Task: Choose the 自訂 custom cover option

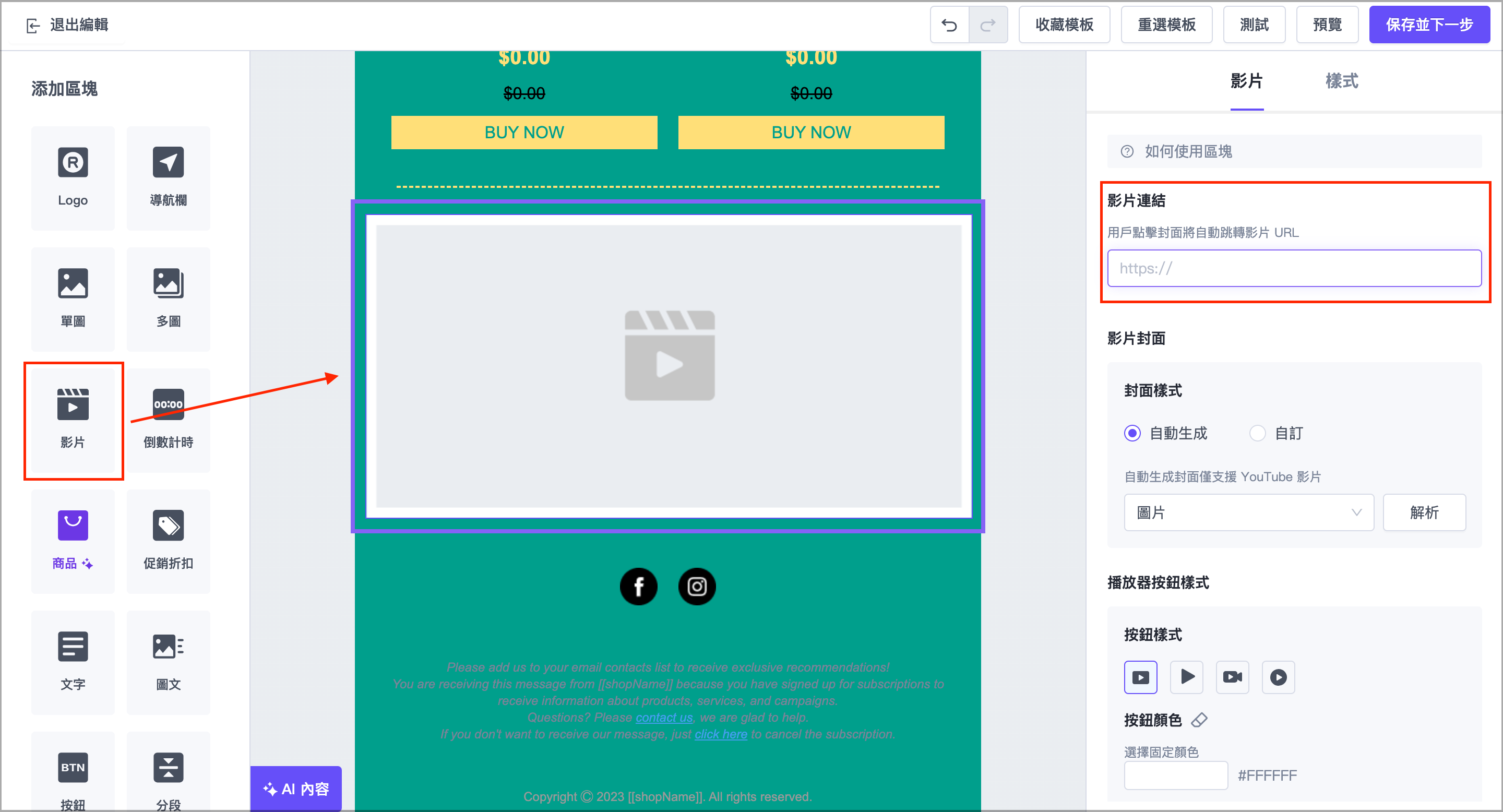Action: click(1258, 434)
